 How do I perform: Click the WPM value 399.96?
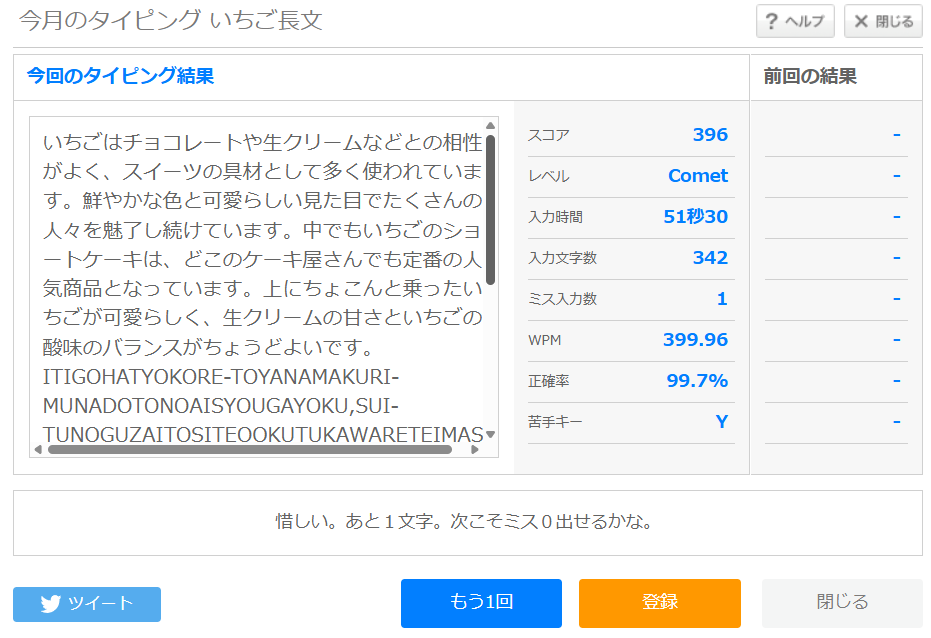click(695, 339)
